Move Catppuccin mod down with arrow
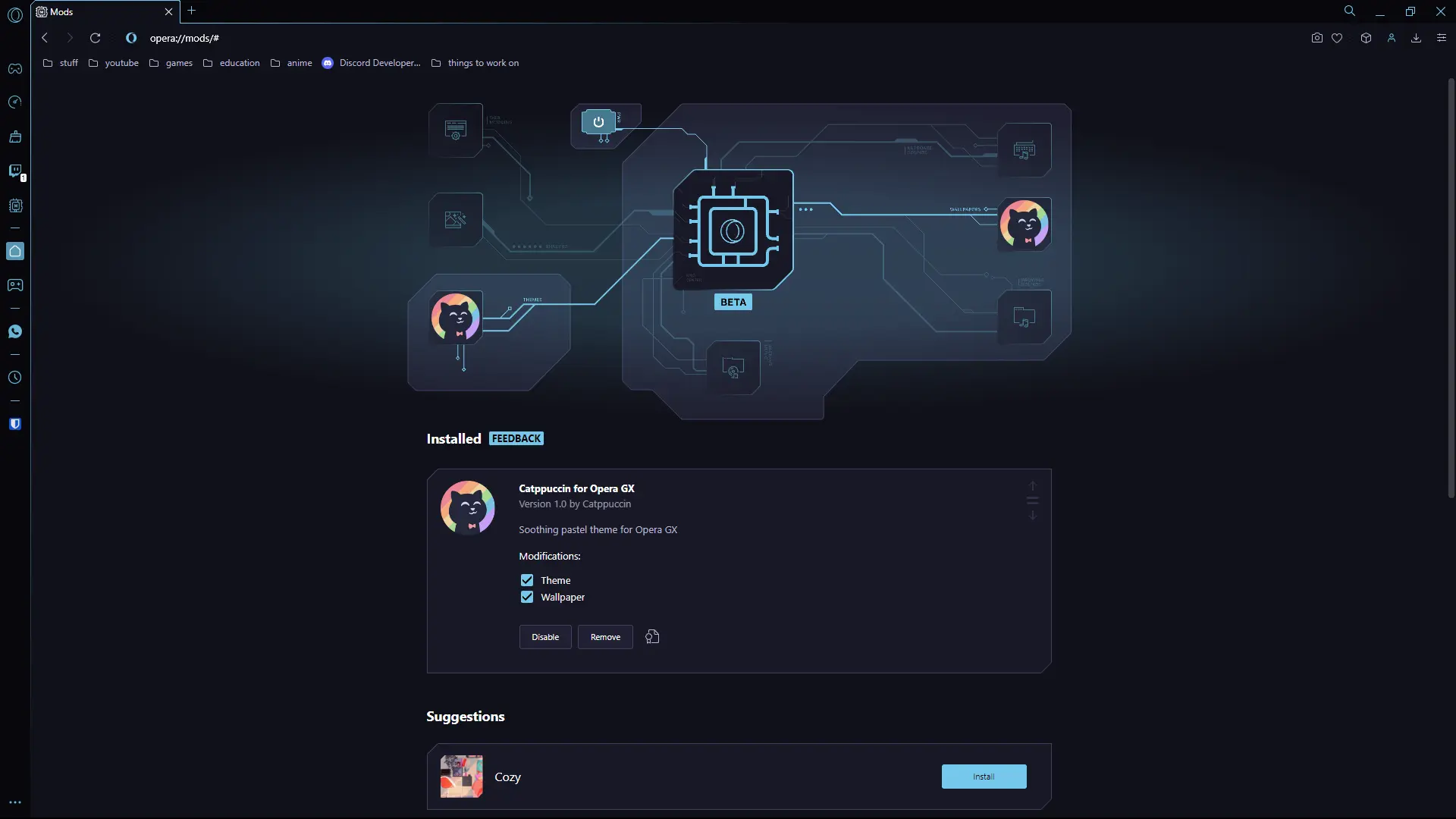1456x819 pixels. pos(1032,516)
